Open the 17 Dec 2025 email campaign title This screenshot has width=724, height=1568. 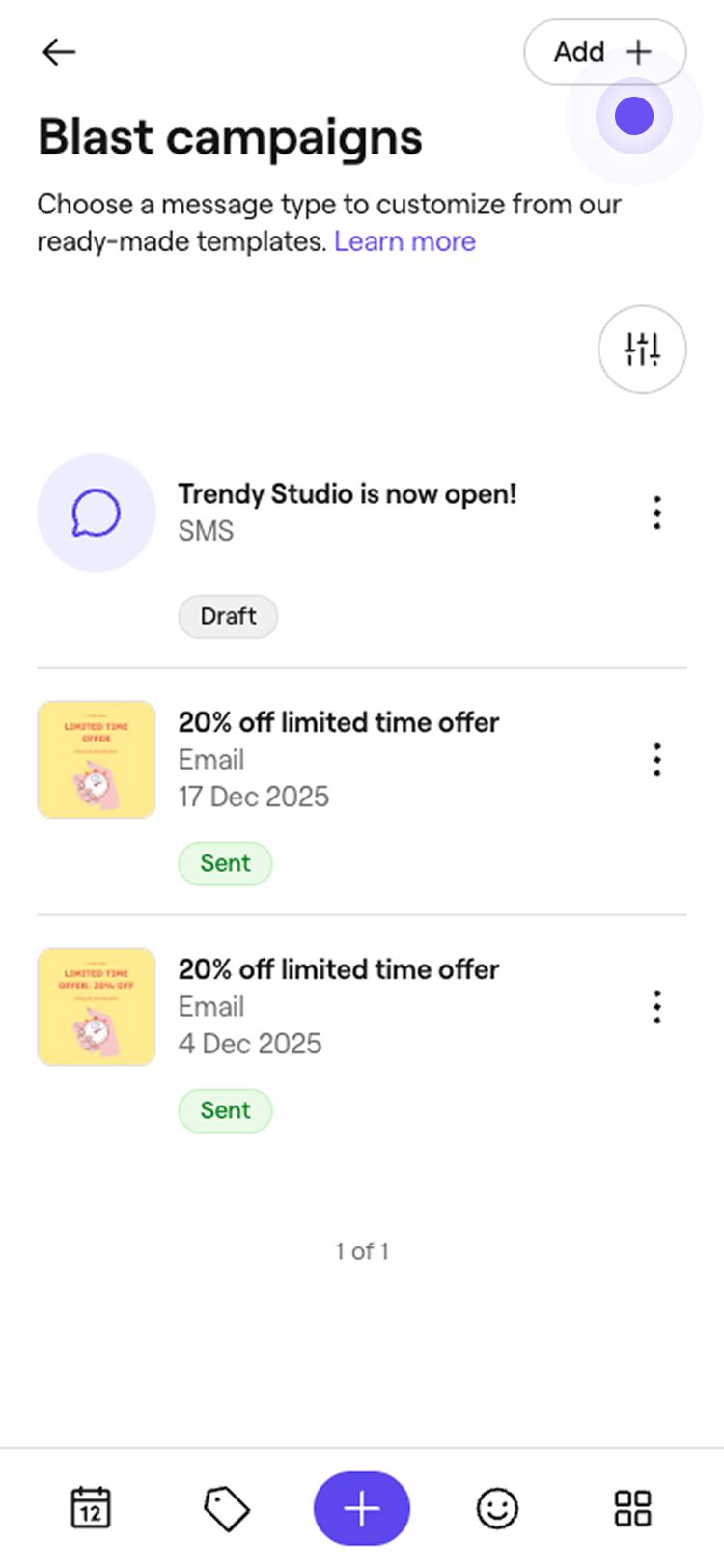click(x=338, y=722)
